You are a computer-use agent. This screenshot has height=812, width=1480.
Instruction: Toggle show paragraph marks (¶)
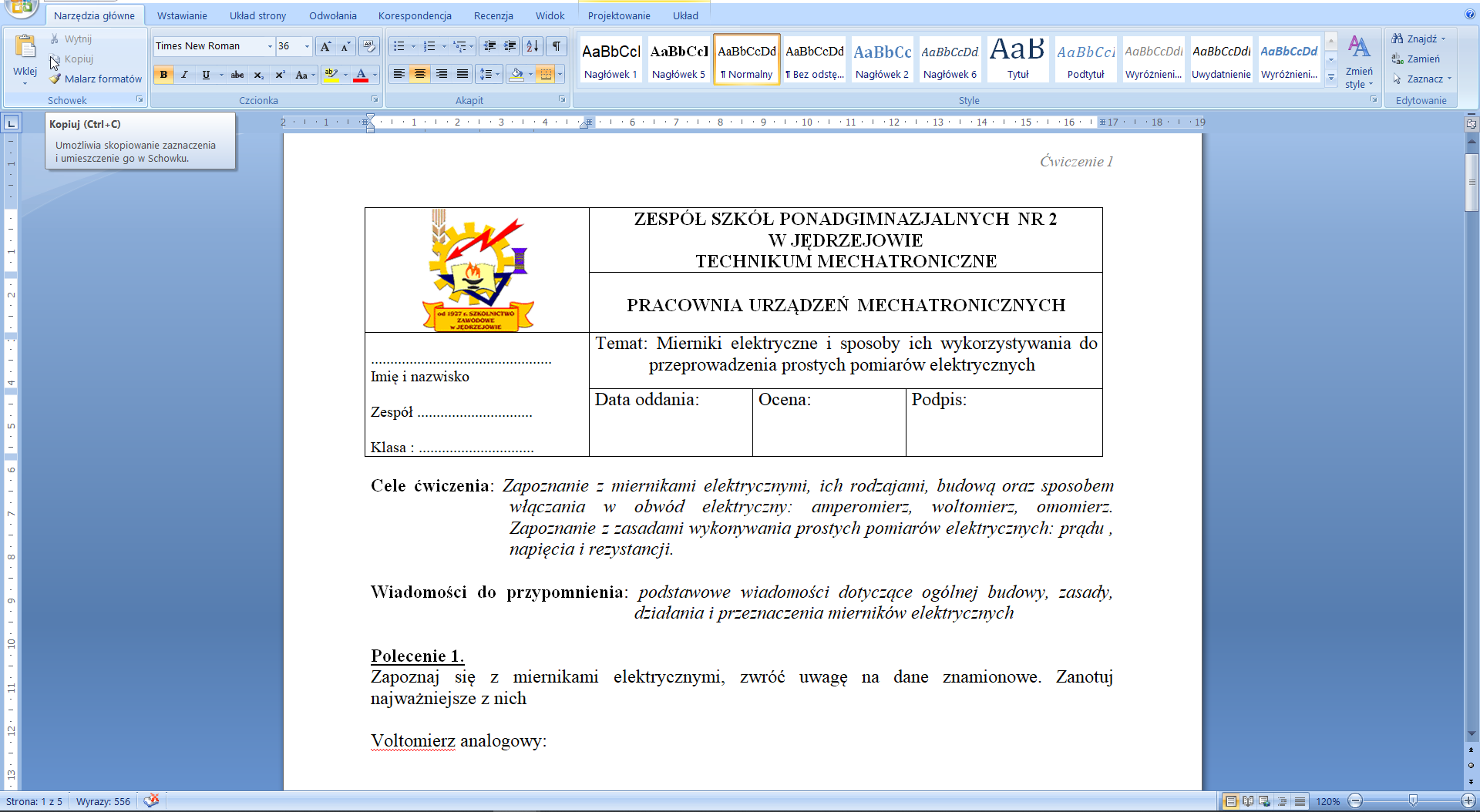pos(557,46)
